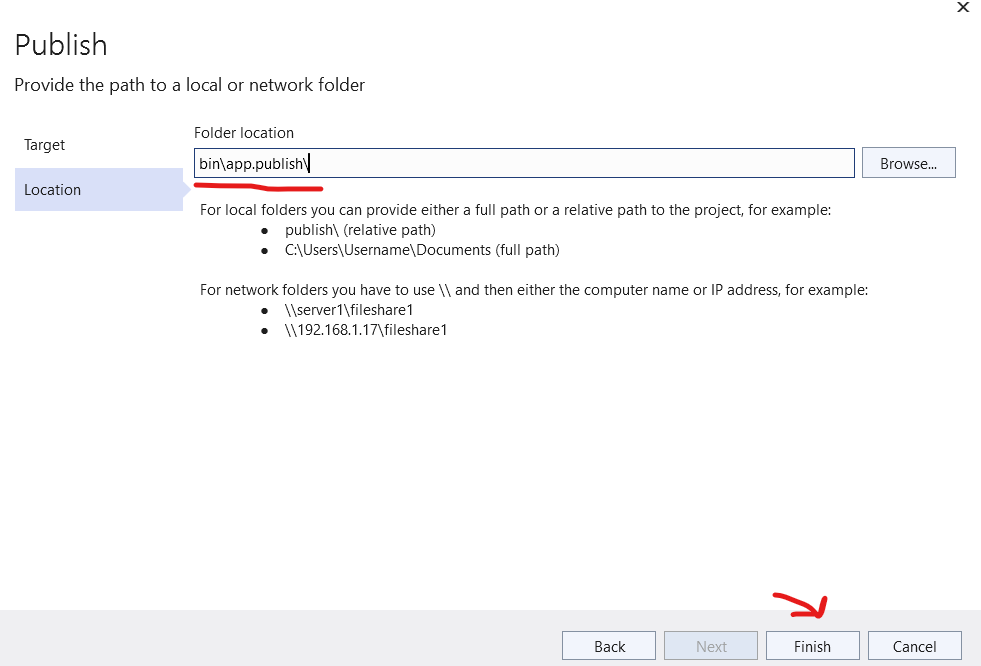This screenshot has width=981, height=666.
Task: Click the 'publish\ (relative path)' example
Action: (x=360, y=229)
